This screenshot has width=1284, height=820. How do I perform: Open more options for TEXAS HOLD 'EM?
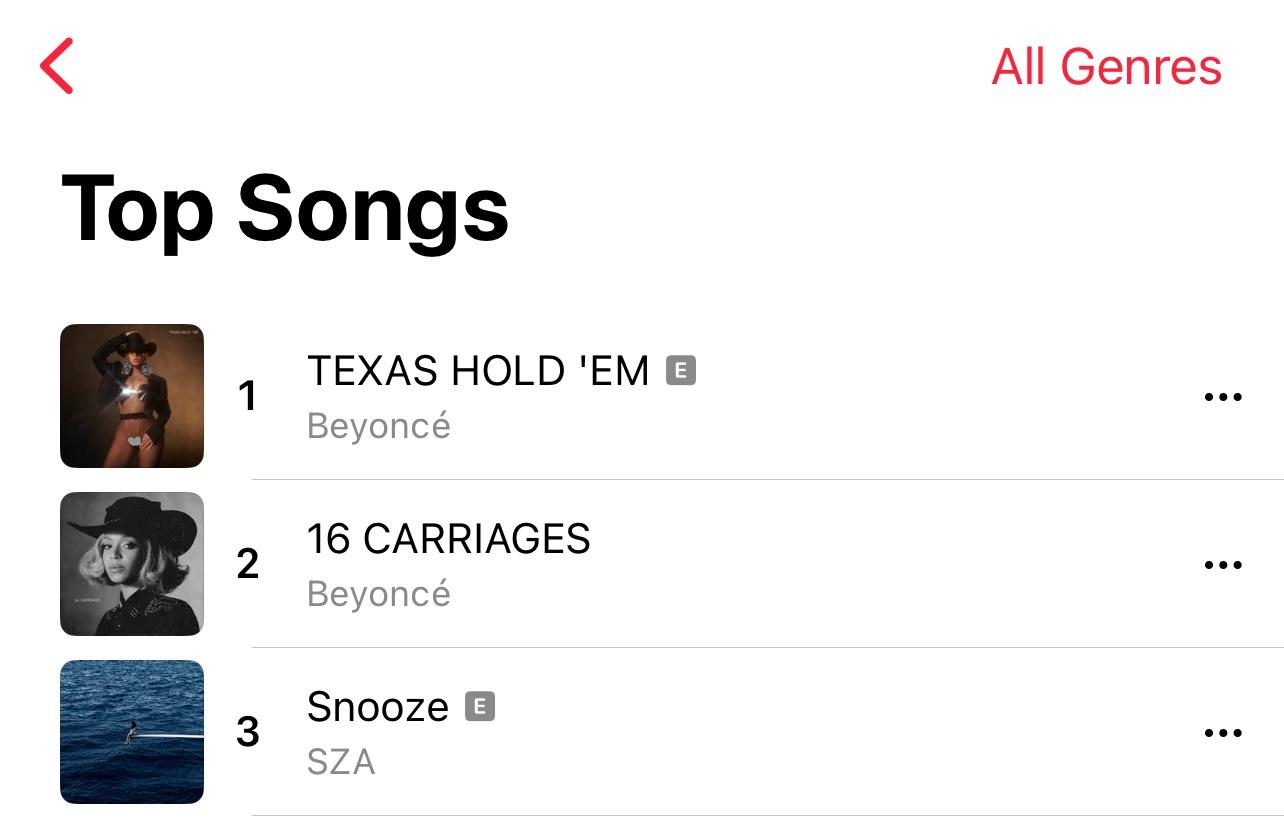pos(1222,397)
